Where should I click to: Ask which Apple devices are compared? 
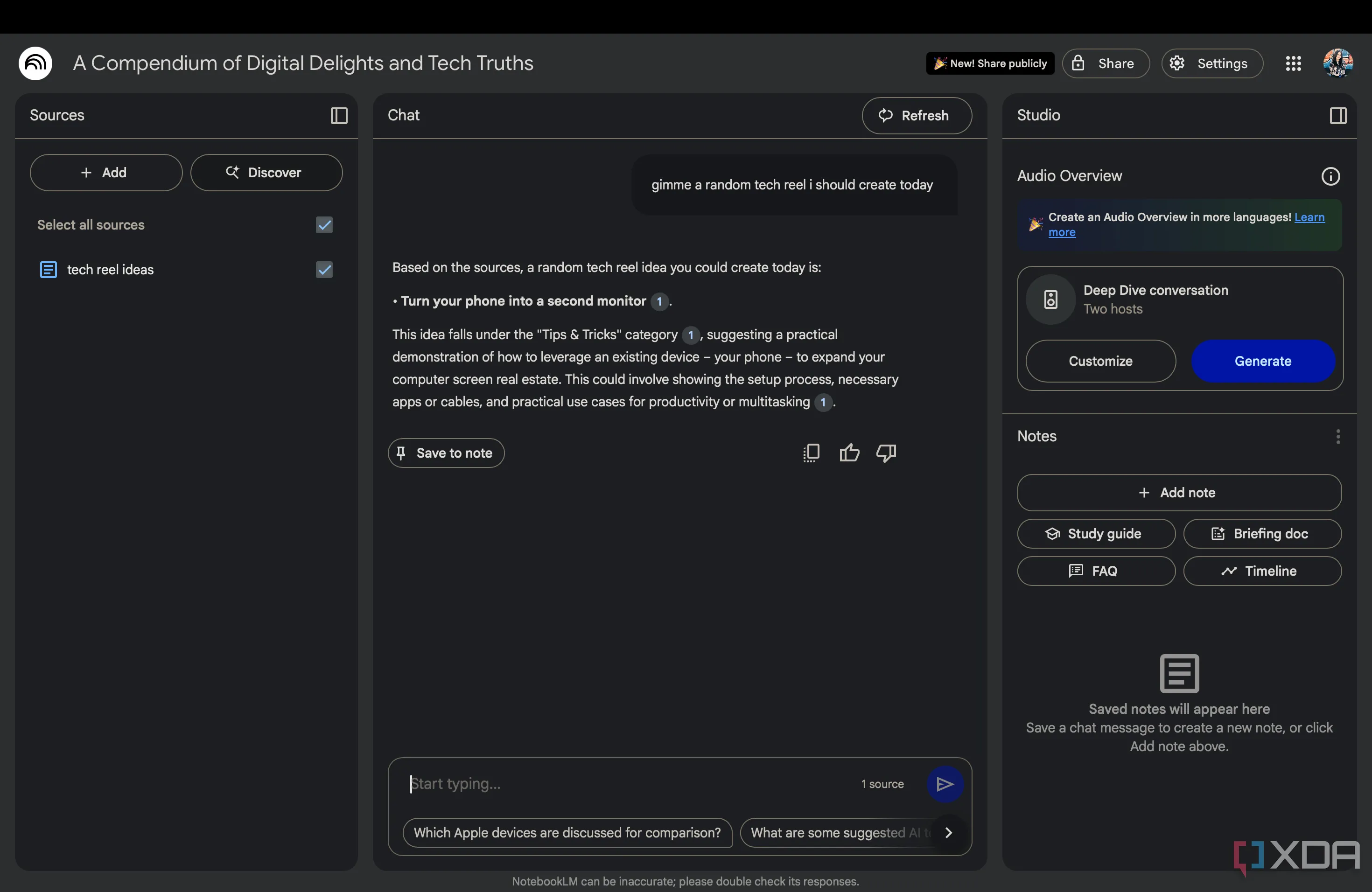click(567, 833)
